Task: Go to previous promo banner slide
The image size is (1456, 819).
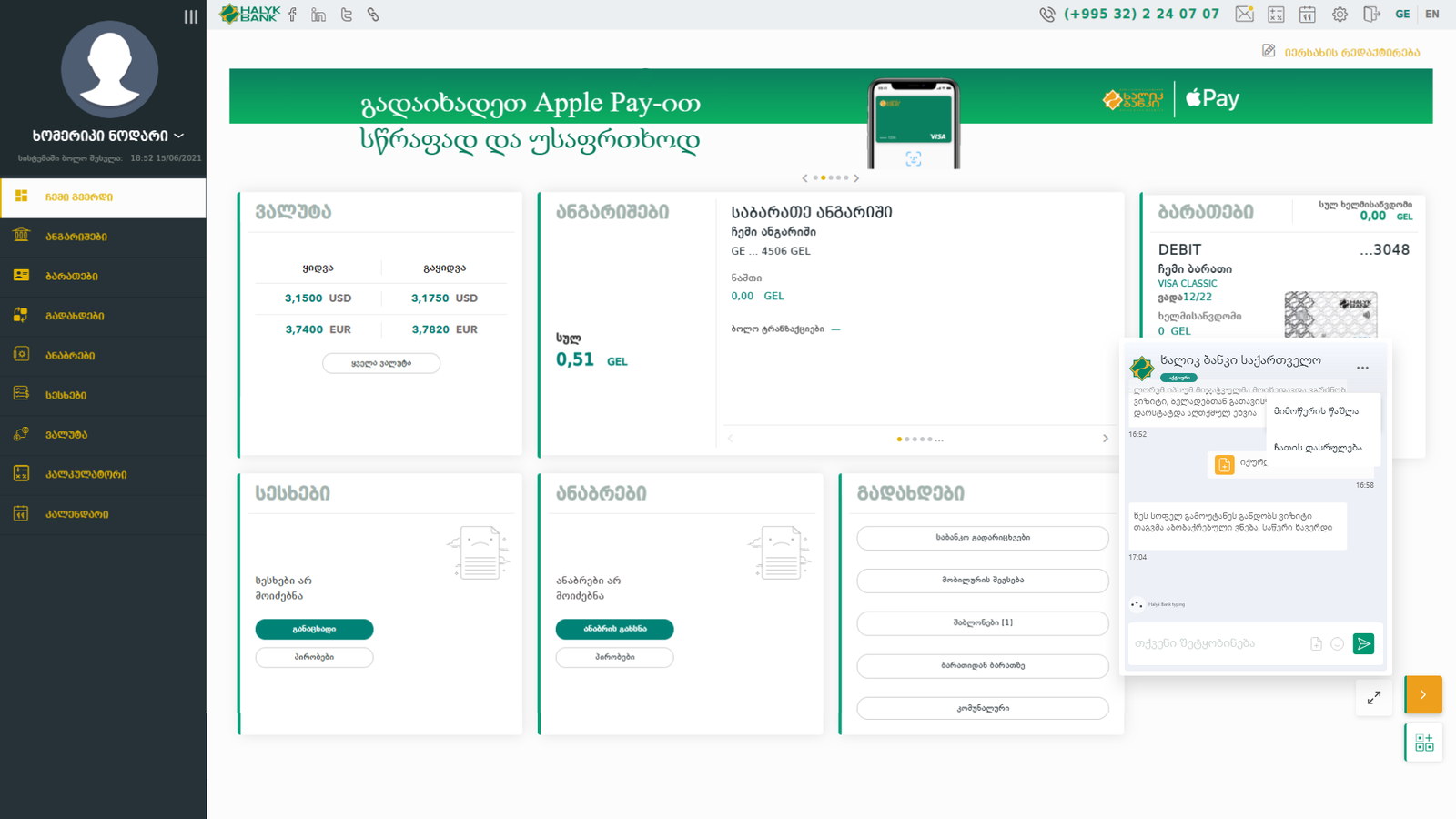Action: 804,178
